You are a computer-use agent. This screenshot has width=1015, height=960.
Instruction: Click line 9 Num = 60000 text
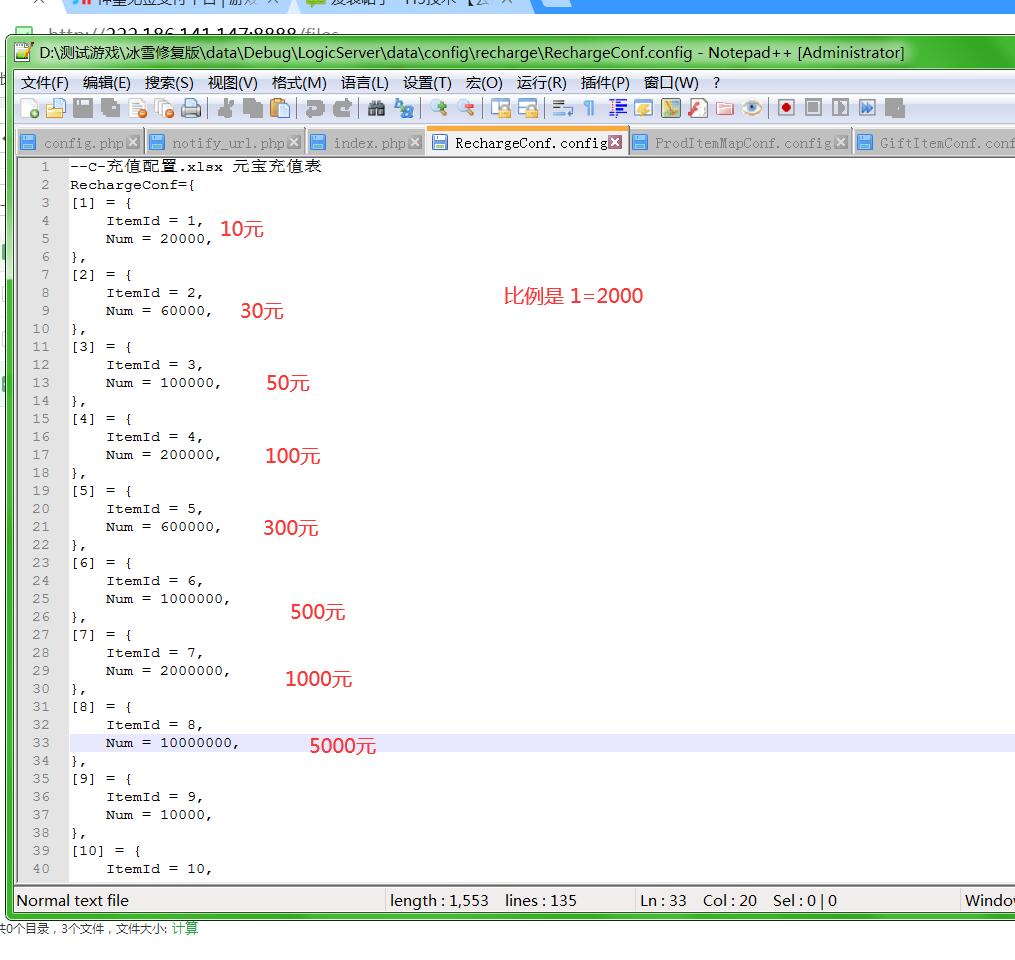coord(158,311)
